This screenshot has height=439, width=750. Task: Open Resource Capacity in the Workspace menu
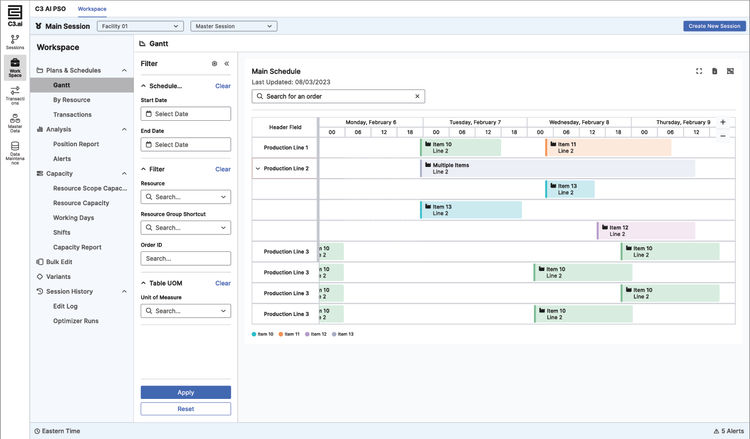tap(81, 203)
